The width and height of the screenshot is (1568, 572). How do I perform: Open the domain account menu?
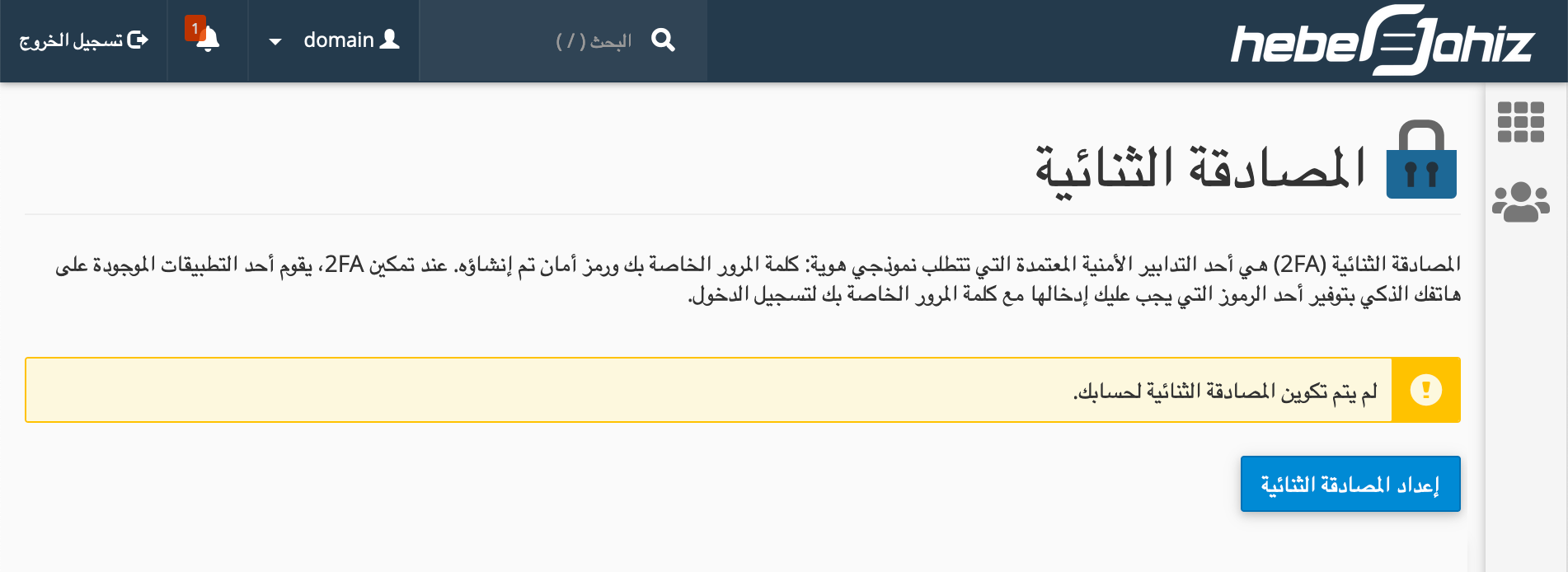pyautogui.click(x=334, y=40)
